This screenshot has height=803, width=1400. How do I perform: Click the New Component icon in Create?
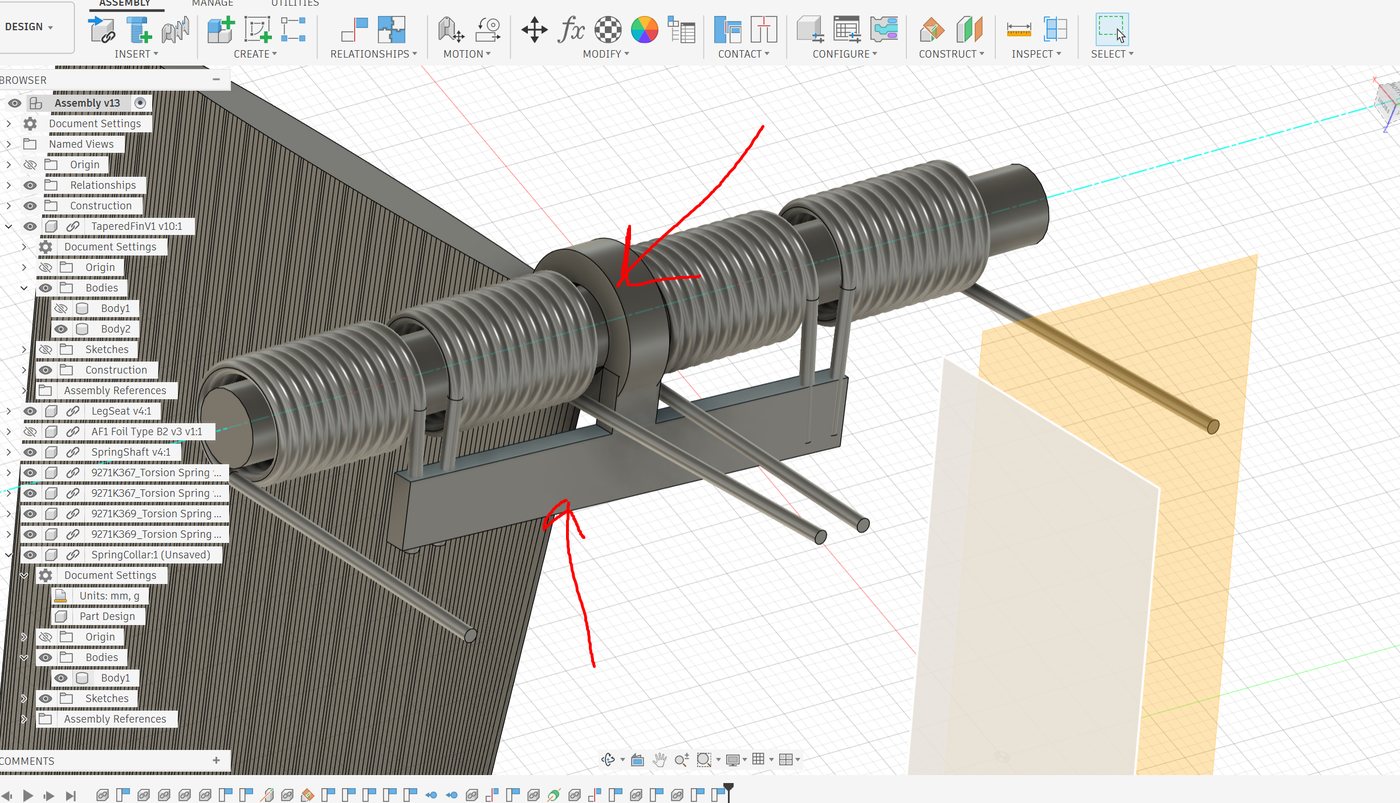pos(220,29)
